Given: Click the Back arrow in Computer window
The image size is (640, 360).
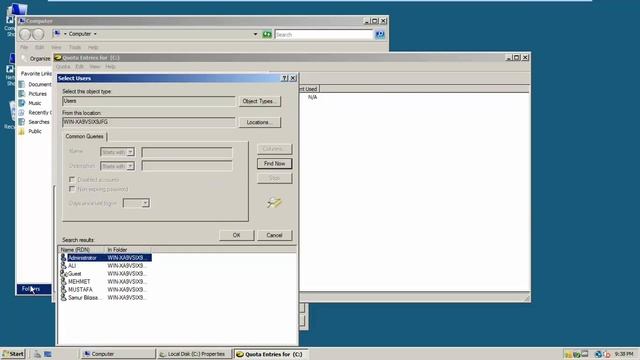Looking at the screenshot, I should (x=25, y=34).
